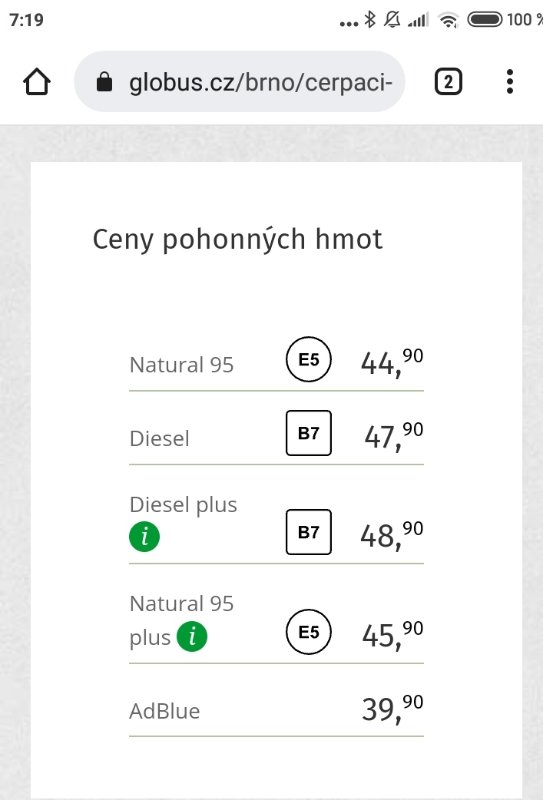Tap the B7 badge in the Diesel plus row
The height and width of the screenshot is (800, 543).
tap(309, 532)
